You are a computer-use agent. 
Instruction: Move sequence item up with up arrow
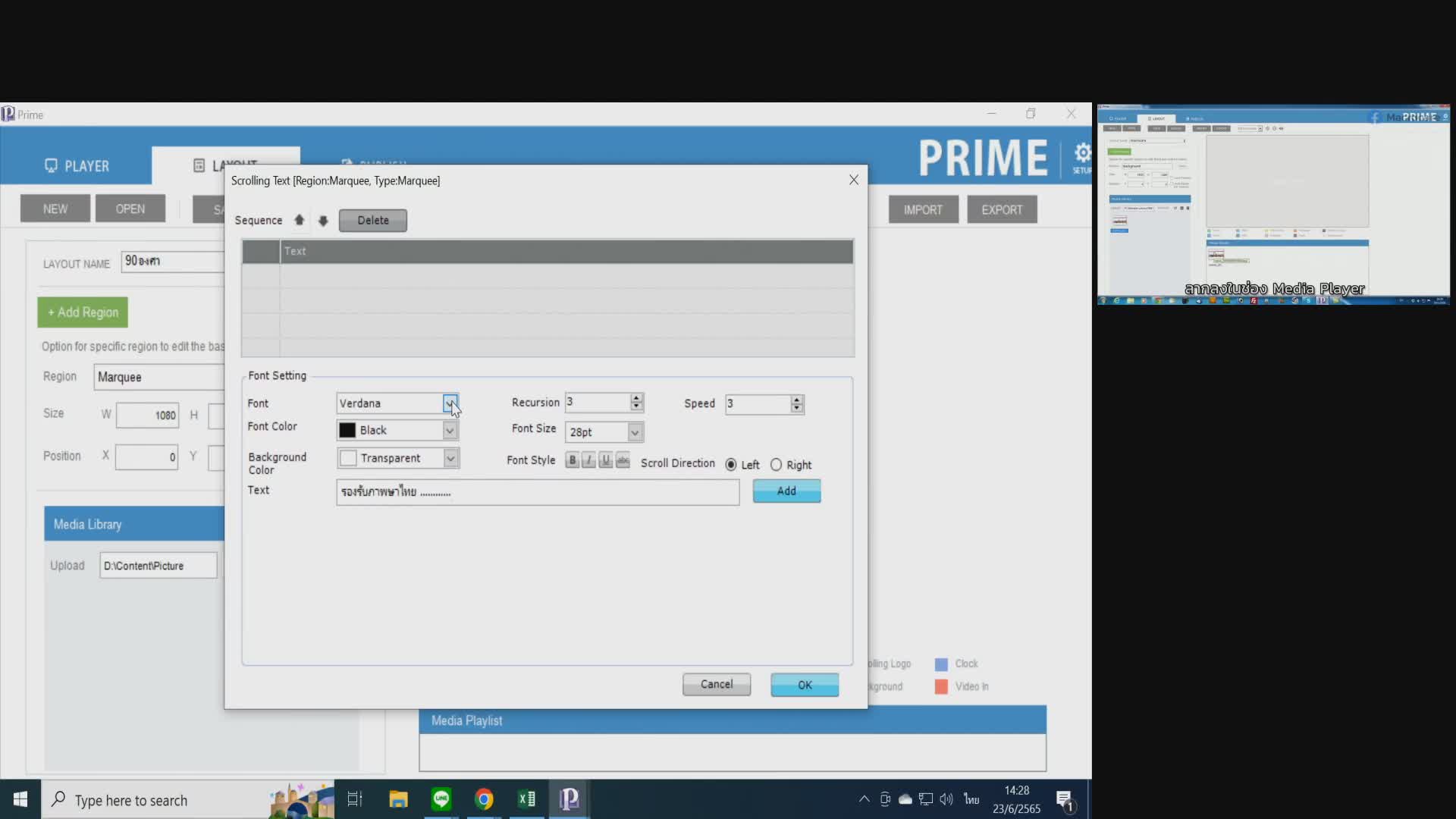(x=300, y=220)
